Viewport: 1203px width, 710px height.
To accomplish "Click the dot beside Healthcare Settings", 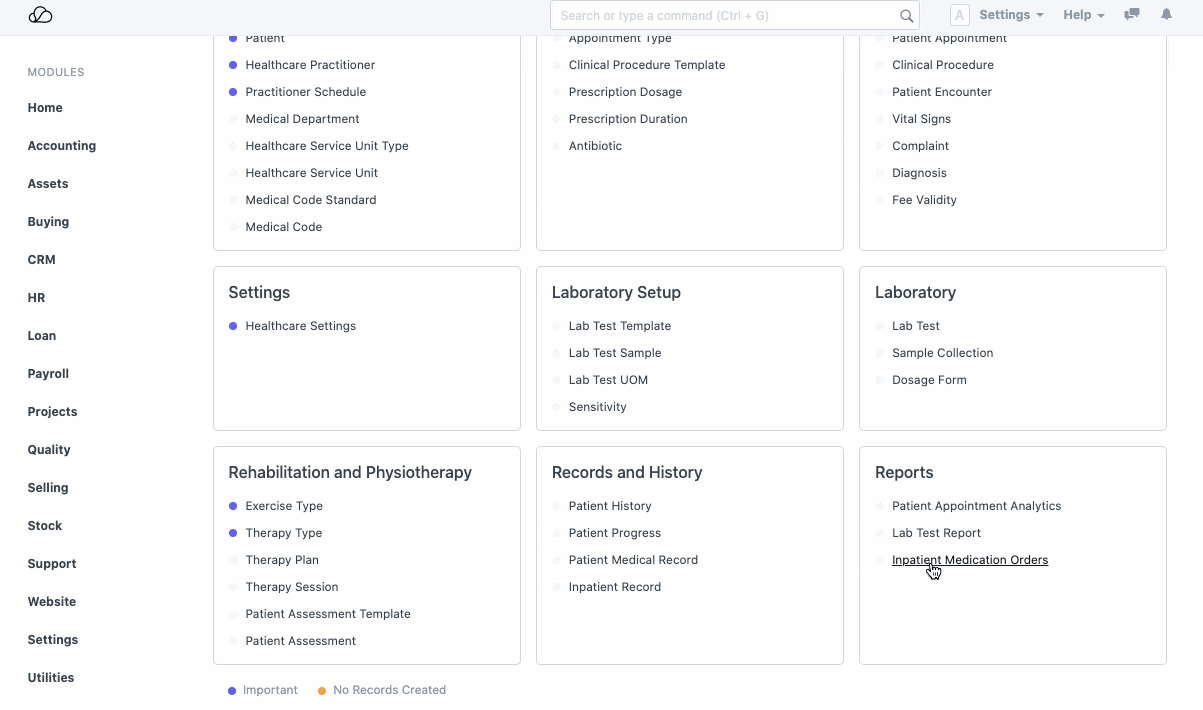I will (x=233, y=326).
